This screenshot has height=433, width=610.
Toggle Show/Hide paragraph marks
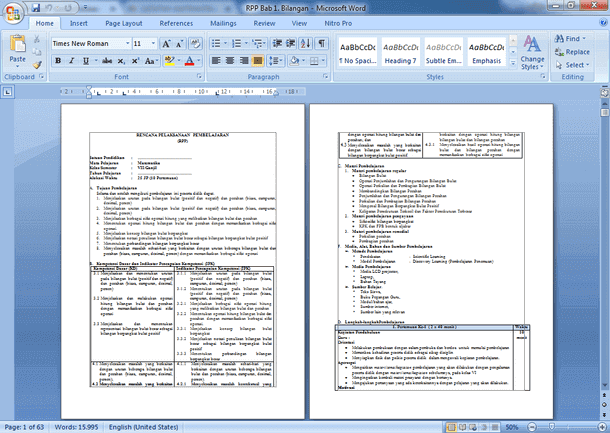(x=322, y=43)
